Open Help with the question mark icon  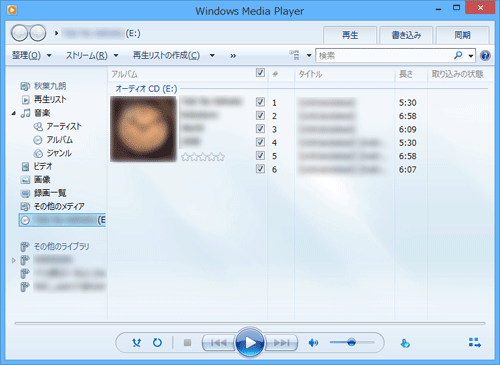coord(485,55)
